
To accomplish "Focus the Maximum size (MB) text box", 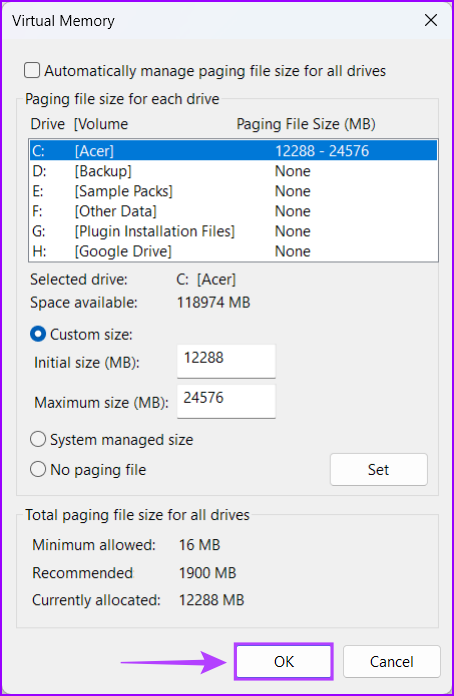I will [226, 401].
